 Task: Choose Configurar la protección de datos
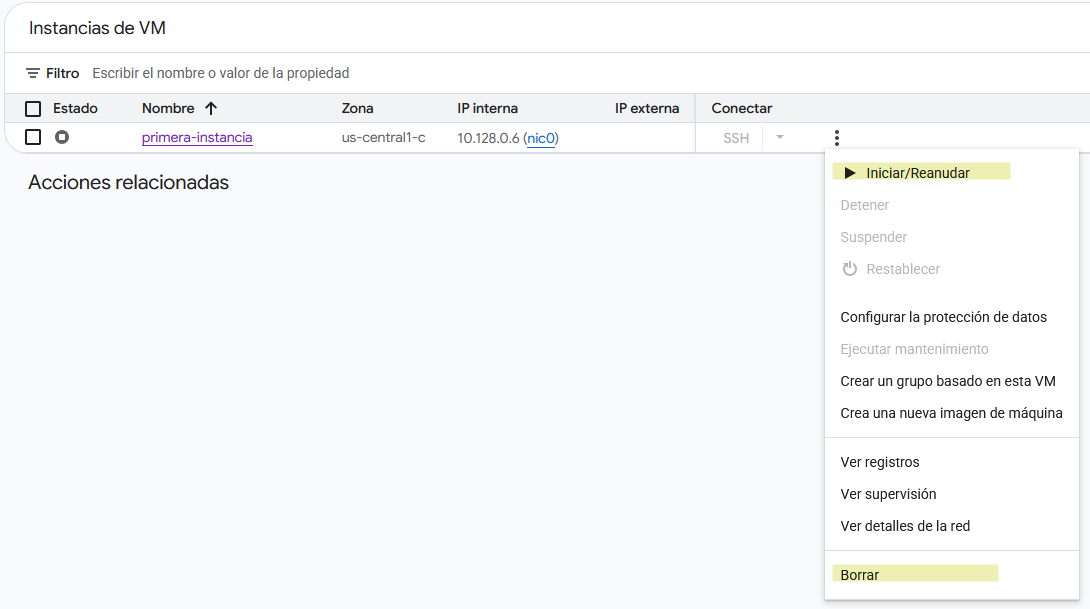(943, 317)
